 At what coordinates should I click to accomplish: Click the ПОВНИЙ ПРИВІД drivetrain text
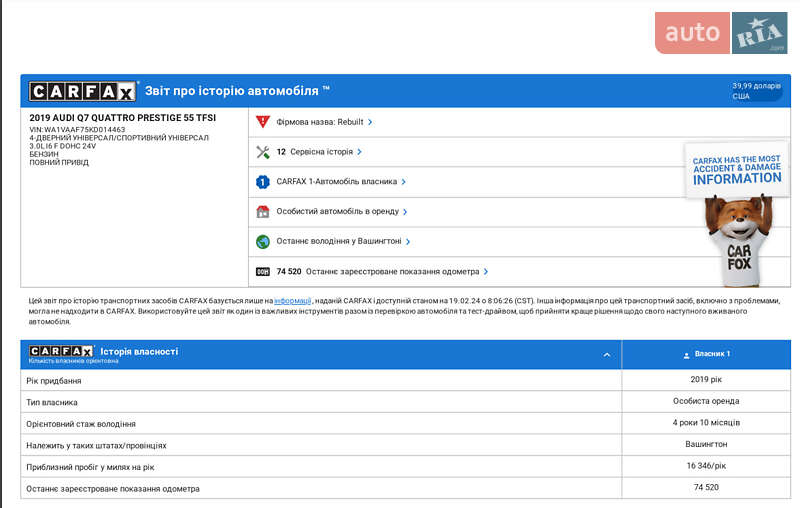59,162
